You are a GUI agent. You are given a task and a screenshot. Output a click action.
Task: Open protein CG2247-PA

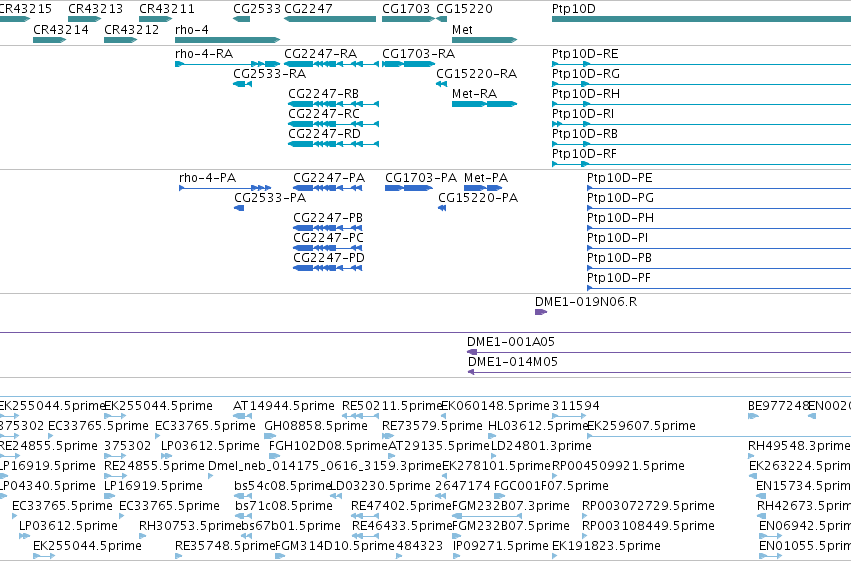[328, 188]
